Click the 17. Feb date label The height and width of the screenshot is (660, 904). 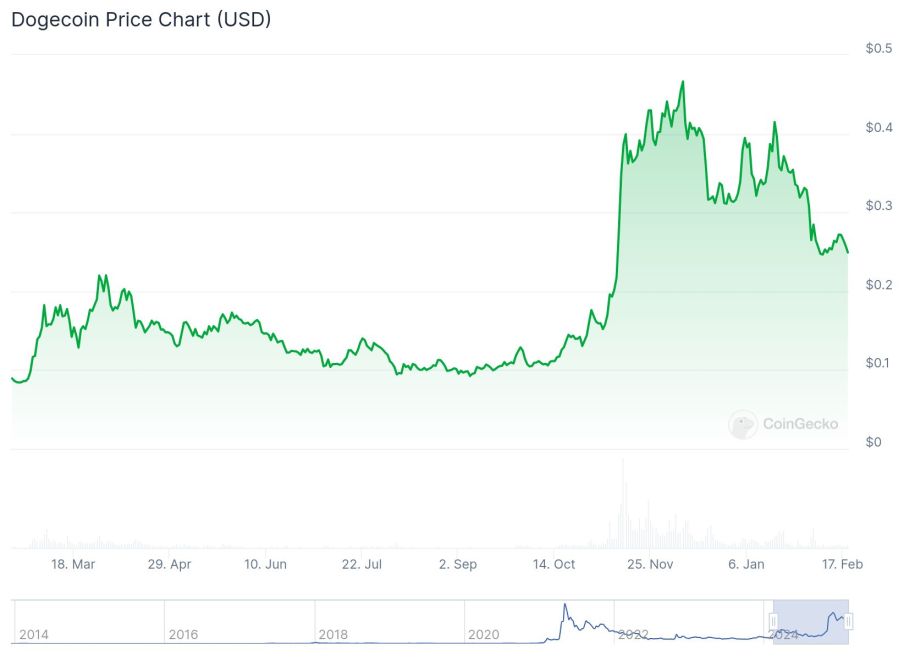(844, 564)
